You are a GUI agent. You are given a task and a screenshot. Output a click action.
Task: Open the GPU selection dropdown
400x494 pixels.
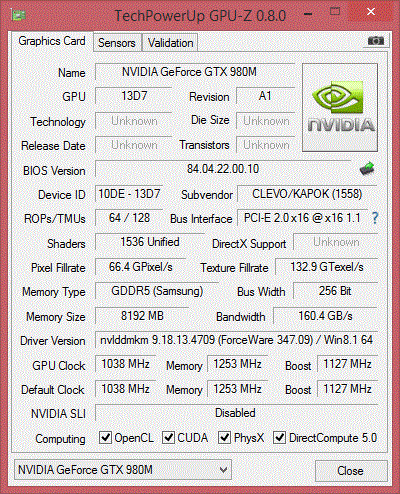pyautogui.click(x=123, y=470)
